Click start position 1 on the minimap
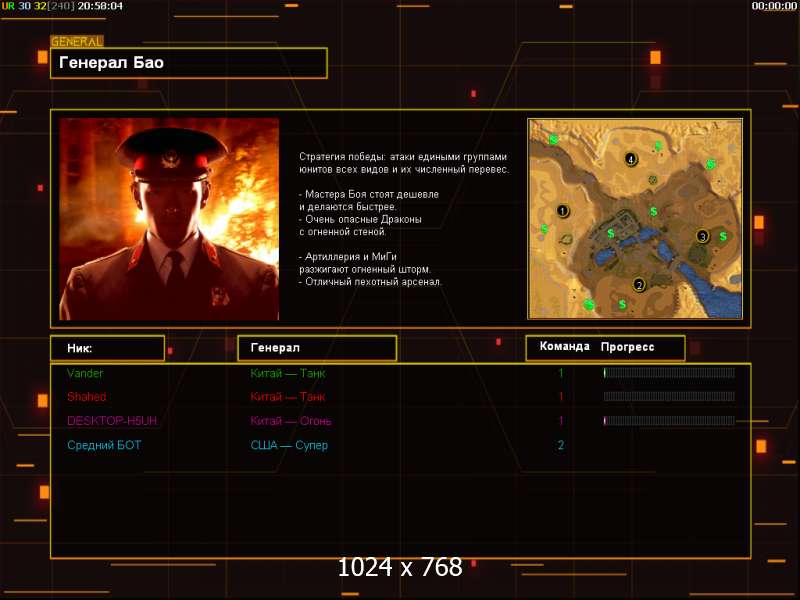 pos(562,211)
